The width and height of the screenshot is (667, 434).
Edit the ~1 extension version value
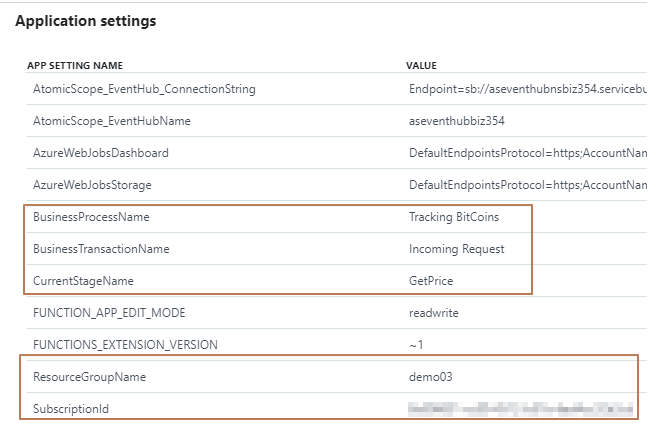tap(416, 345)
